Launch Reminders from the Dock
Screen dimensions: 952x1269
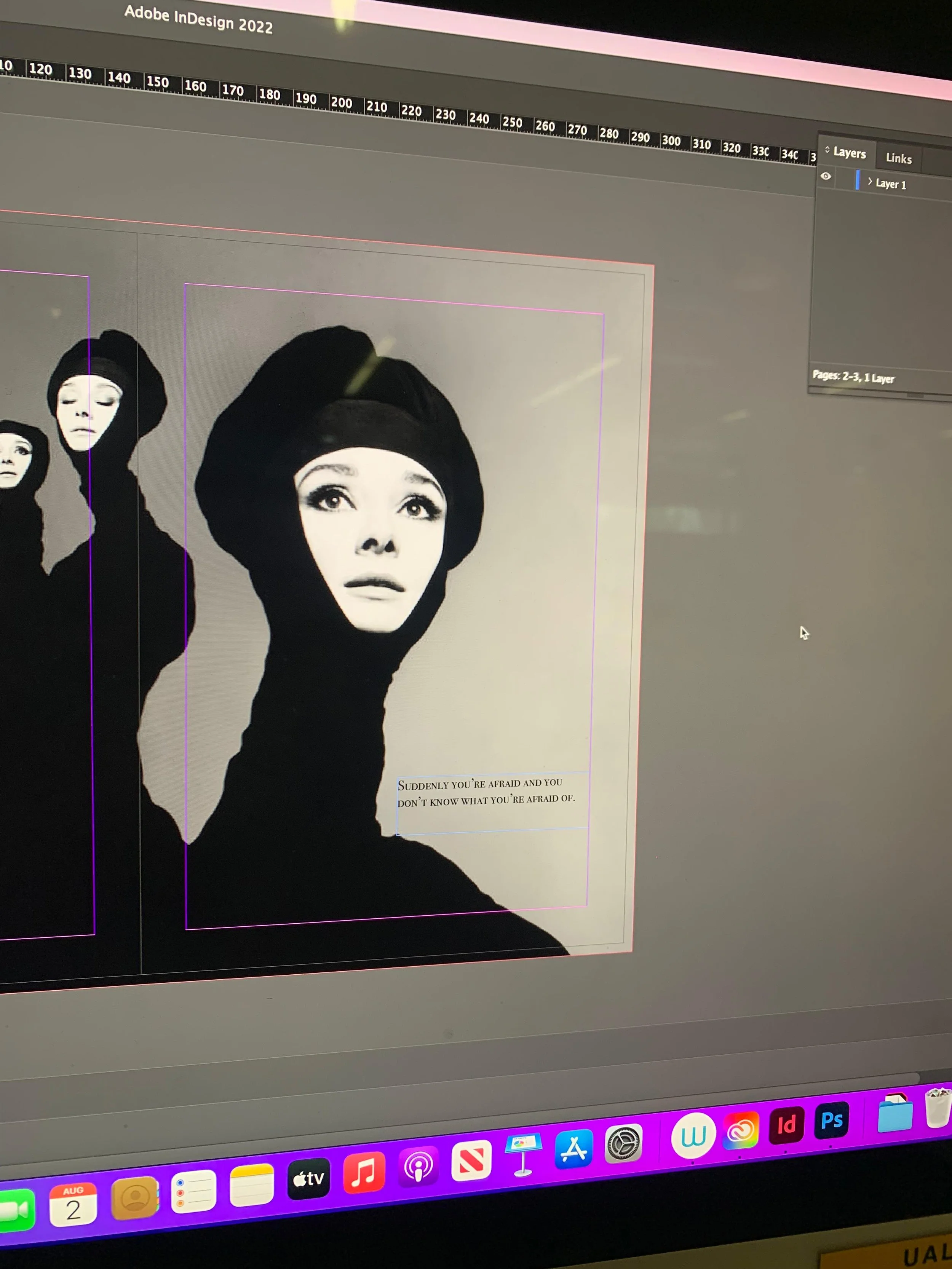193,1191
